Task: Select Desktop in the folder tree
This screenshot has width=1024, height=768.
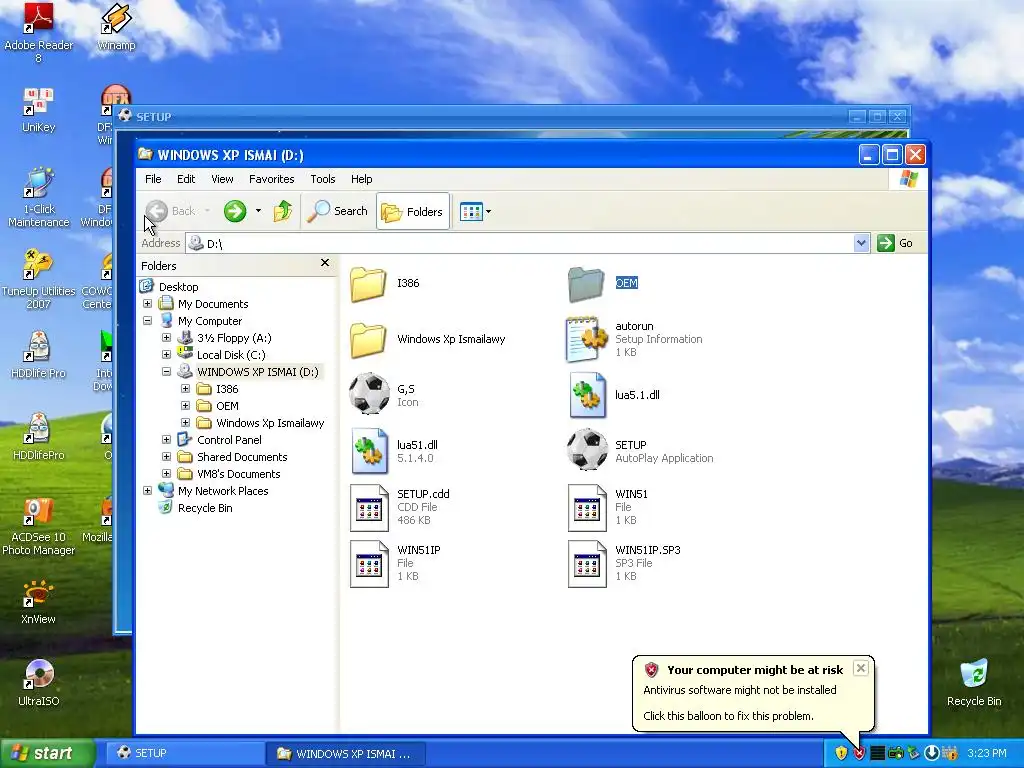Action: click(x=178, y=287)
